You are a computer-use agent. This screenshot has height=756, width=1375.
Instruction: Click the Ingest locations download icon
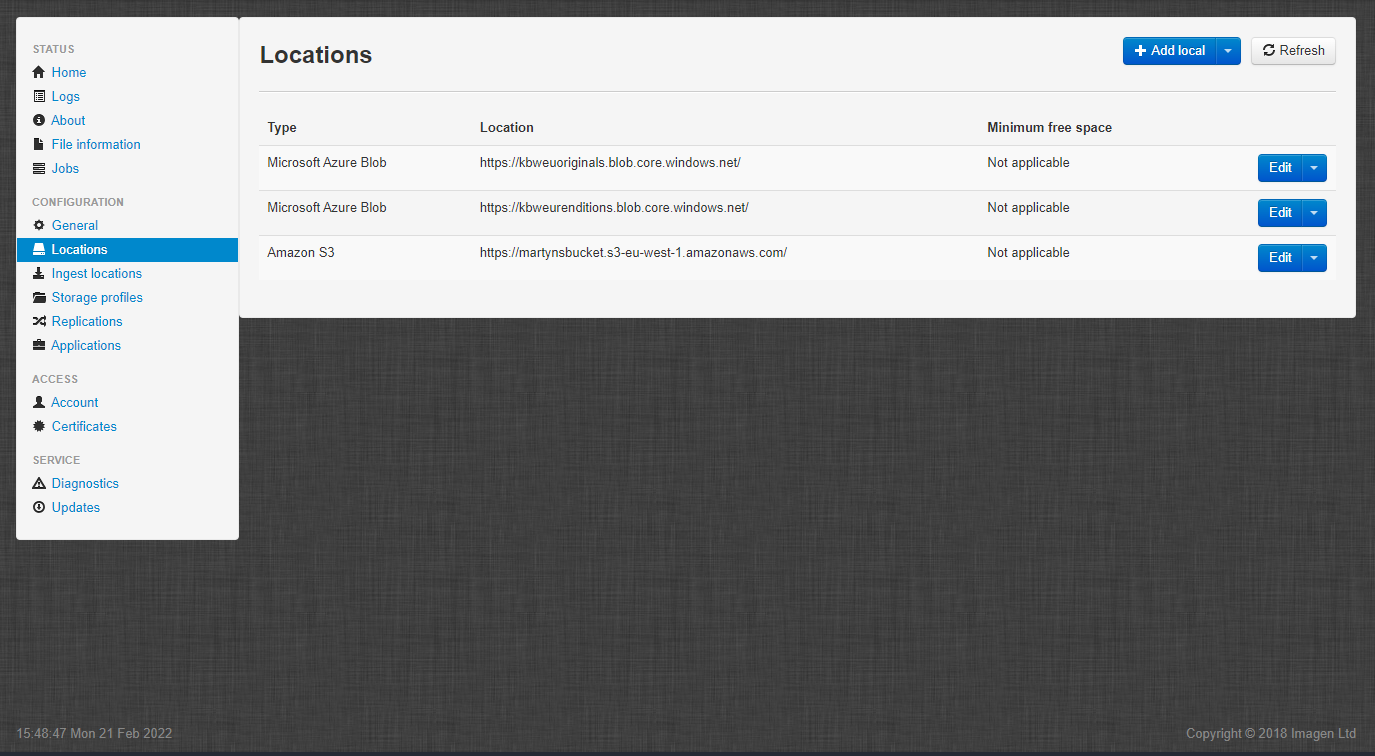[x=39, y=273]
